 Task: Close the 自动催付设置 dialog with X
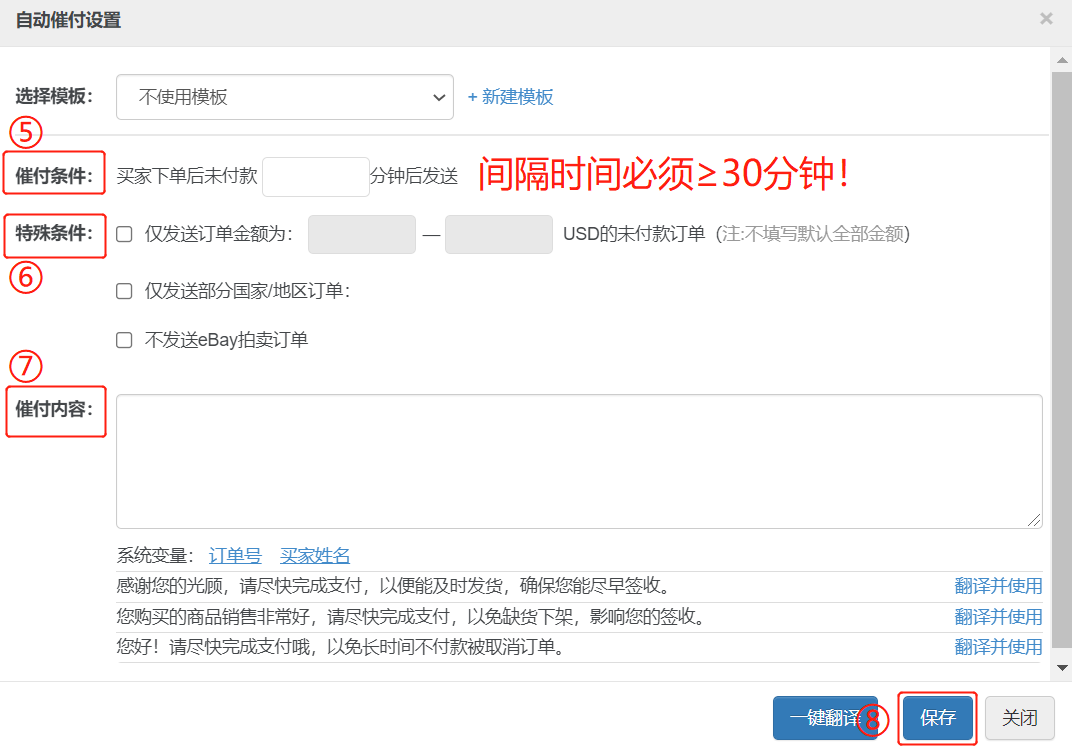pyautogui.click(x=1046, y=19)
